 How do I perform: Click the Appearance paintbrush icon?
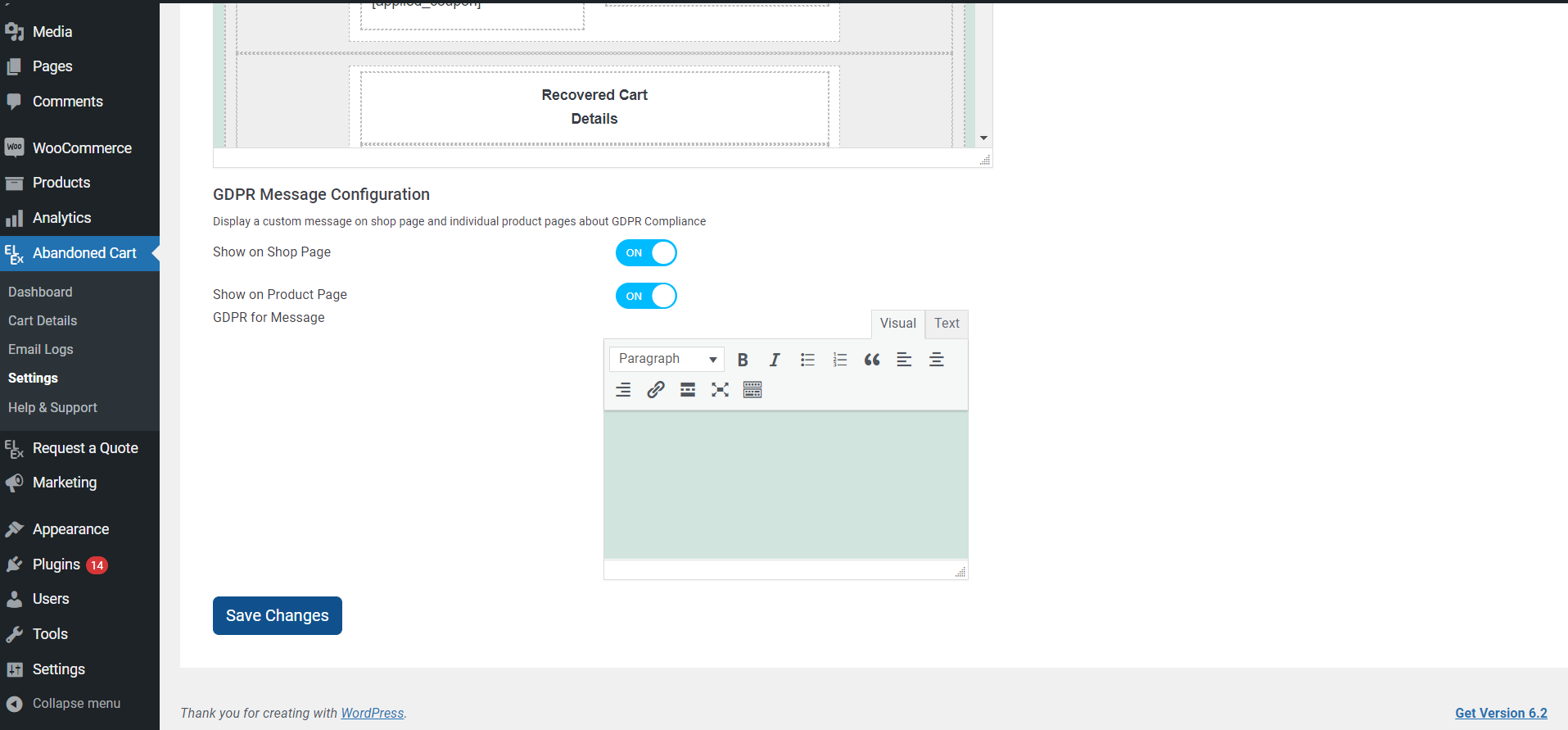15,529
